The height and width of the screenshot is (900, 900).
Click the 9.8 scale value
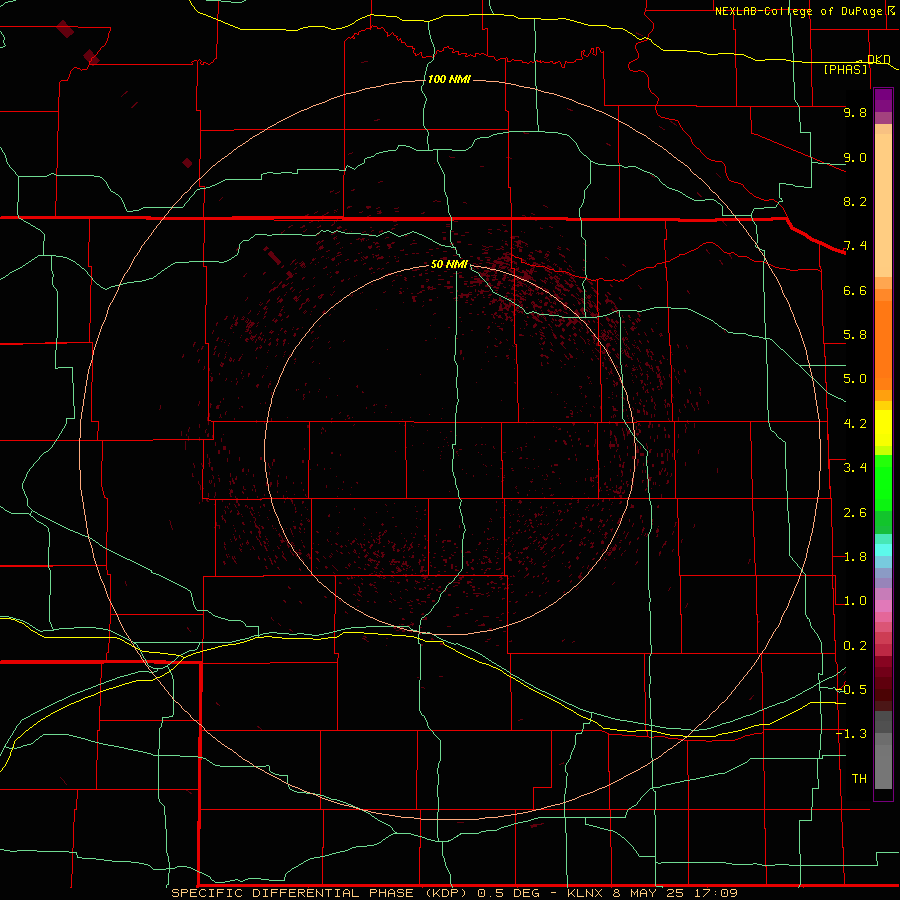[x=855, y=112]
